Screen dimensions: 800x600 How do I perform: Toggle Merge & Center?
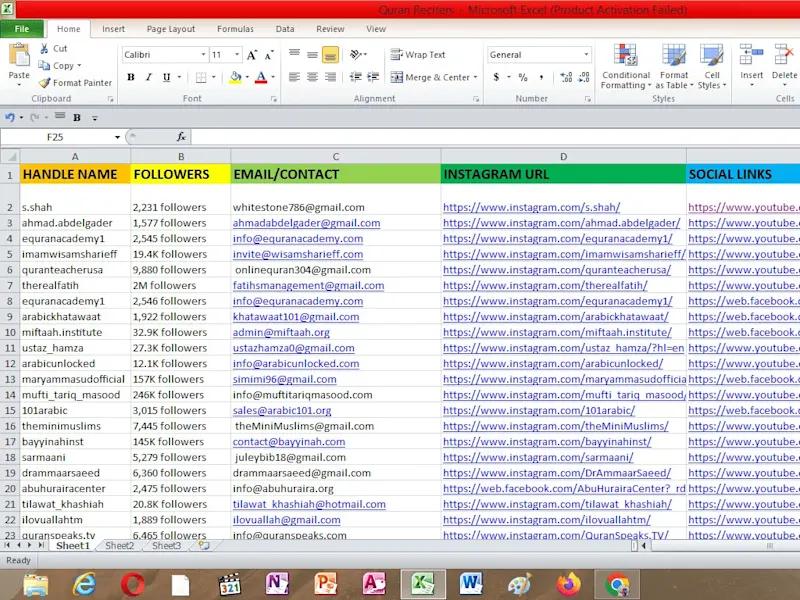coord(430,78)
